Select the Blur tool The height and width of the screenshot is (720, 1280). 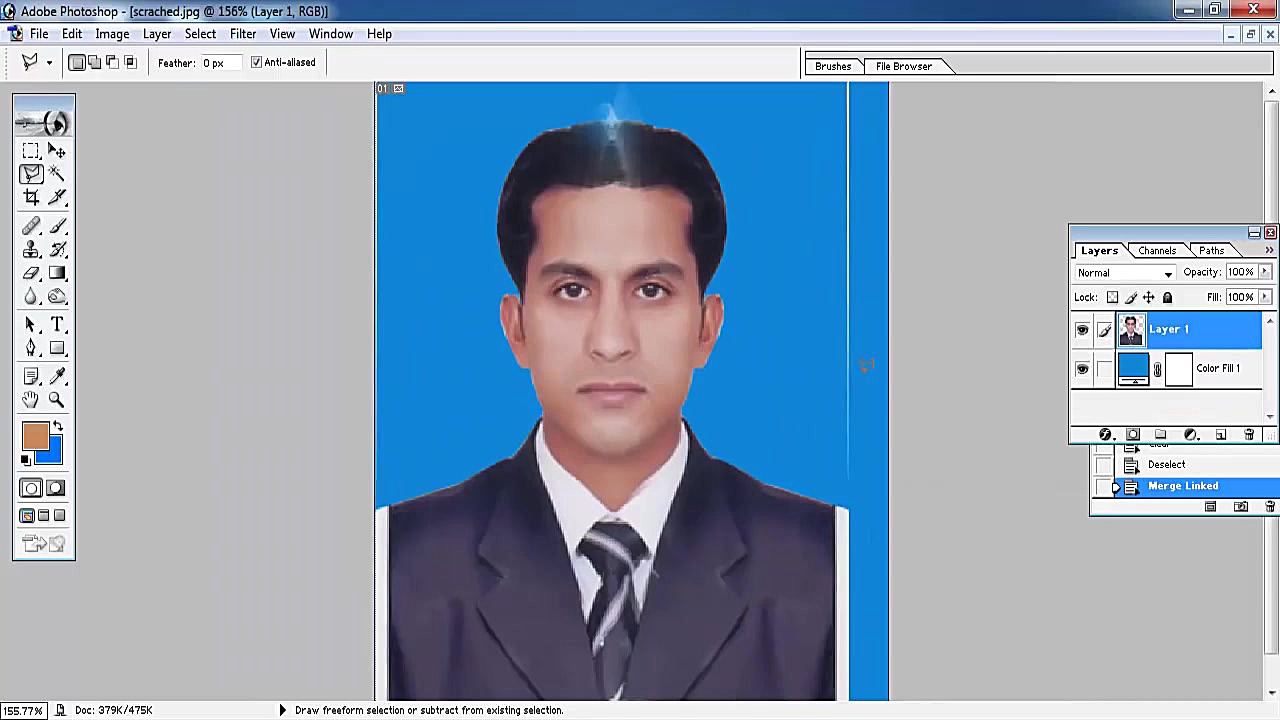pyautogui.click(x=31, y=297)
